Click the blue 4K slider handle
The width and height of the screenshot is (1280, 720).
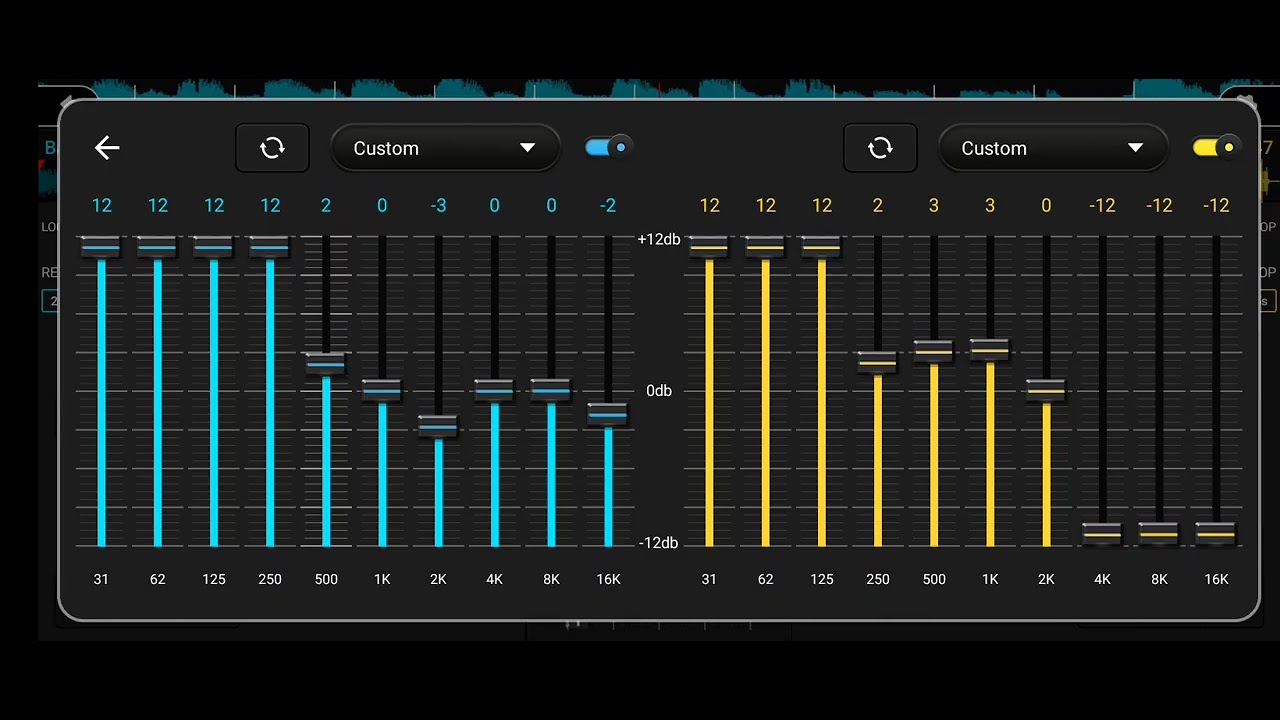[494, 390]
